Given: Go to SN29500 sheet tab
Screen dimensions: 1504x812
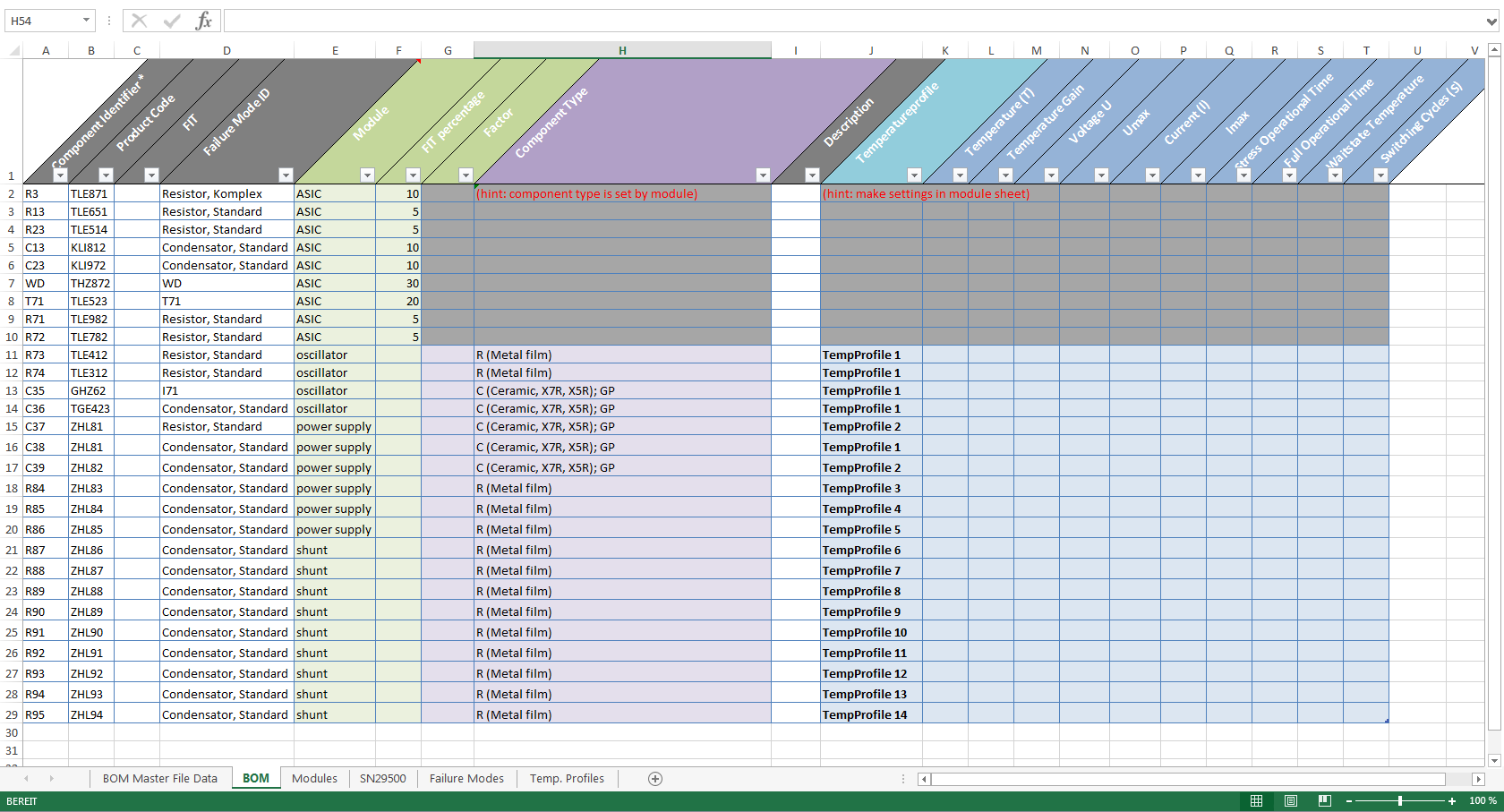Looking at the screenshot, I should click(x=383, y=779).
